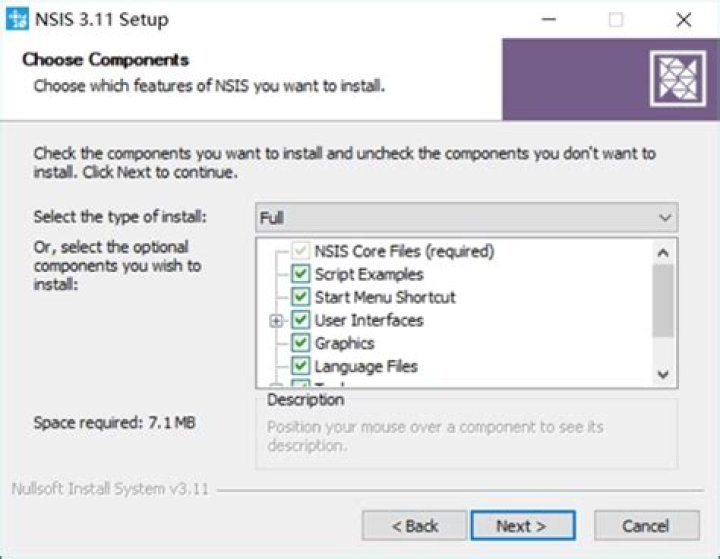
Task: Close the NSIS Setup window
Action: point(683,20)
